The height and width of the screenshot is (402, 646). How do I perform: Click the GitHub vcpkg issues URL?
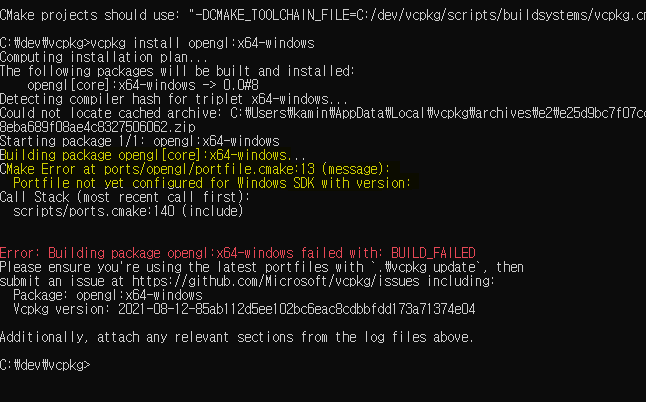(x=276, y=281)
